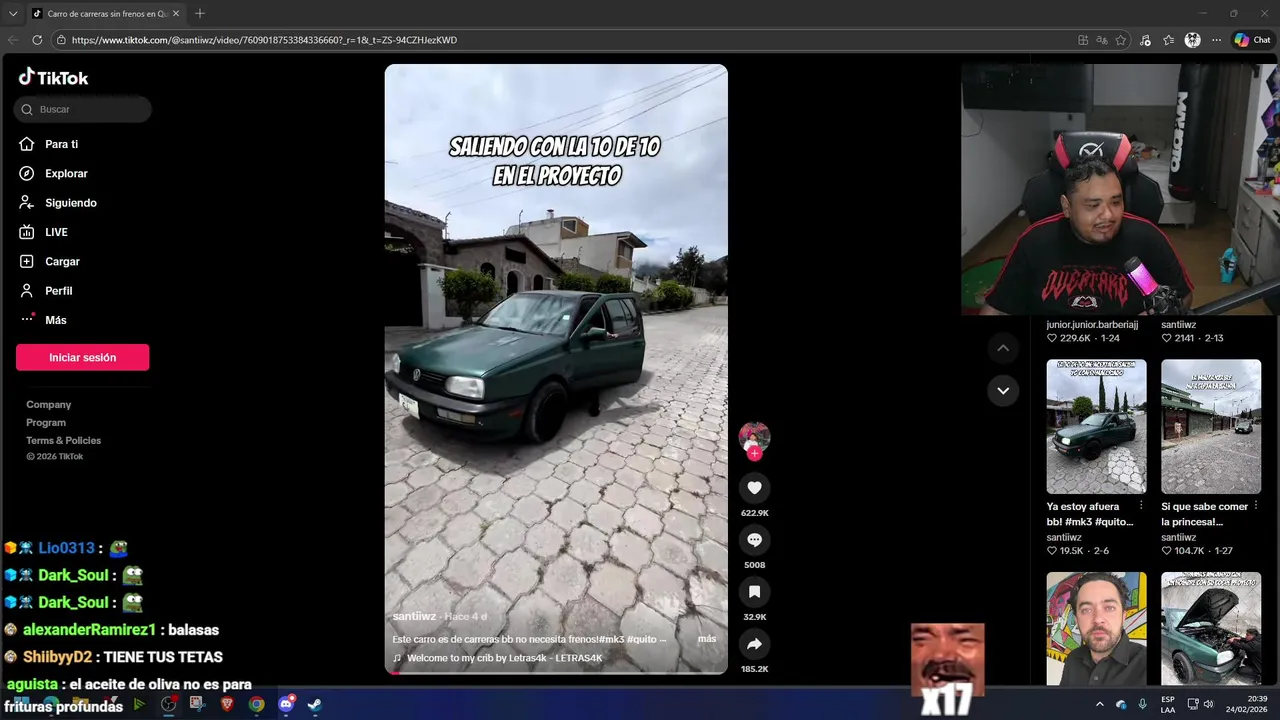Open options for 'Ya estoy afuera' video
The height and width of the screenshot is (720, 1280).
pyautogui.click(x=1141, y=506)
